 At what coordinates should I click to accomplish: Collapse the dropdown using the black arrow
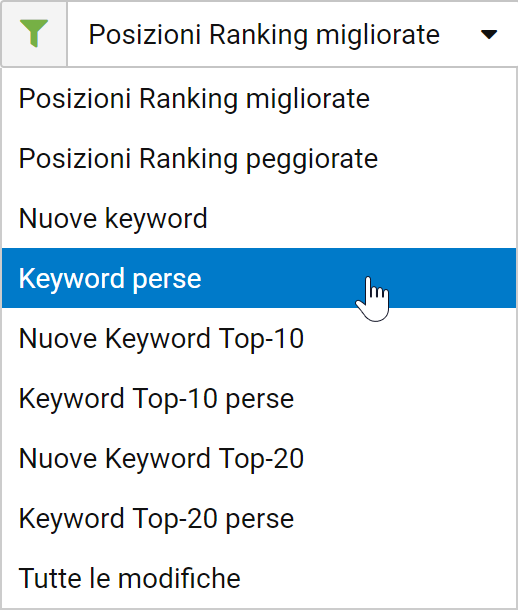(489, 35)
